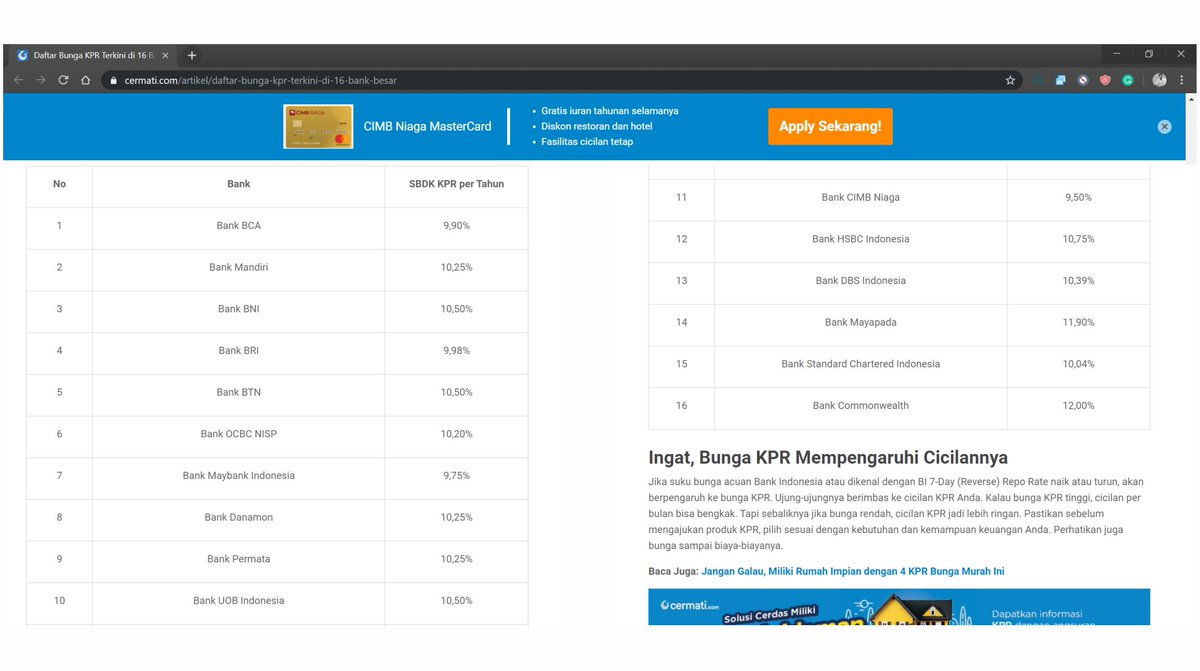Go forward using the browser forward arrow
Screen dimensions: 1200x671
[x=41, y=80]
